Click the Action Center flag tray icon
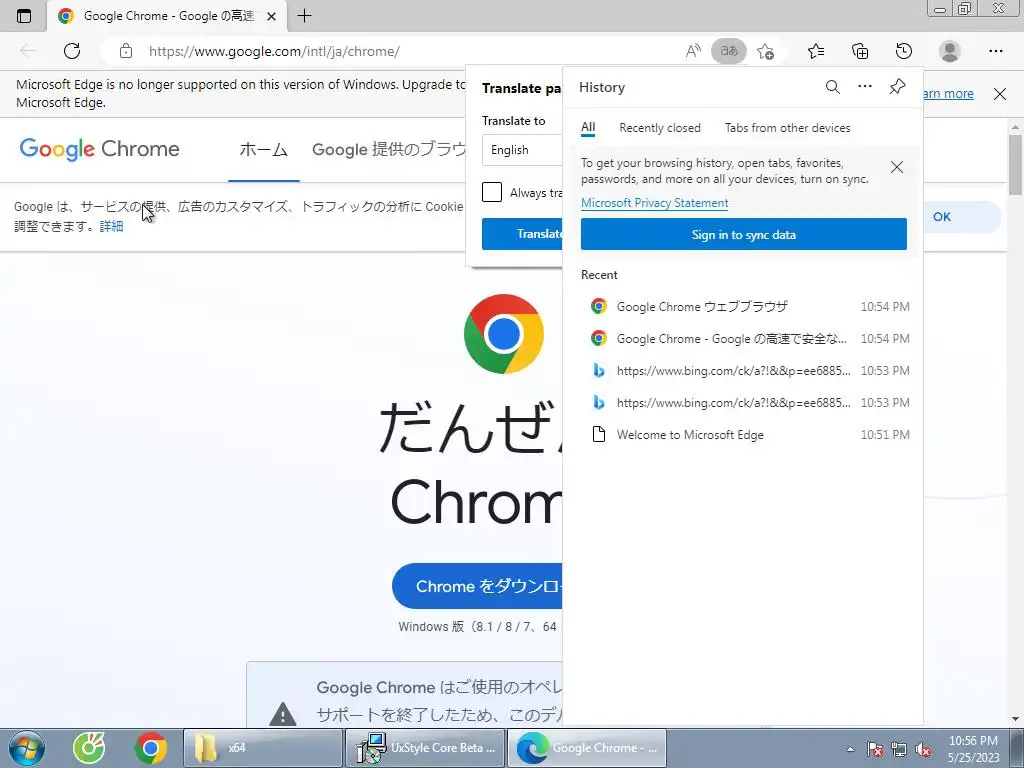The height and width of the screenshot is (768, 1024). pyautogui.click(x=875, y=749)
